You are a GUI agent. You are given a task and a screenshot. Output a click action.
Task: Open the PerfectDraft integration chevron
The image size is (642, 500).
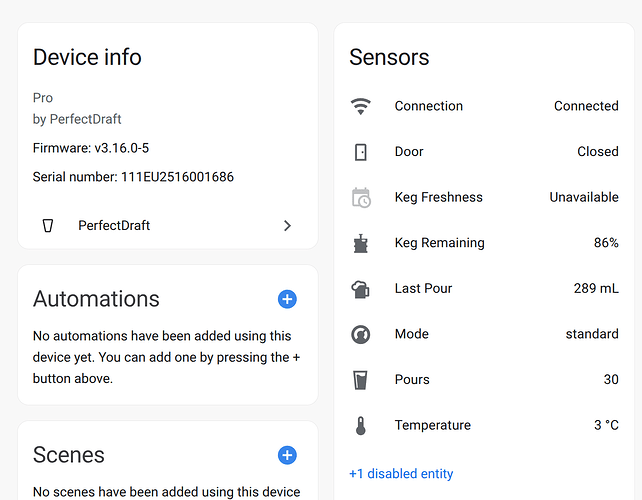287,226
